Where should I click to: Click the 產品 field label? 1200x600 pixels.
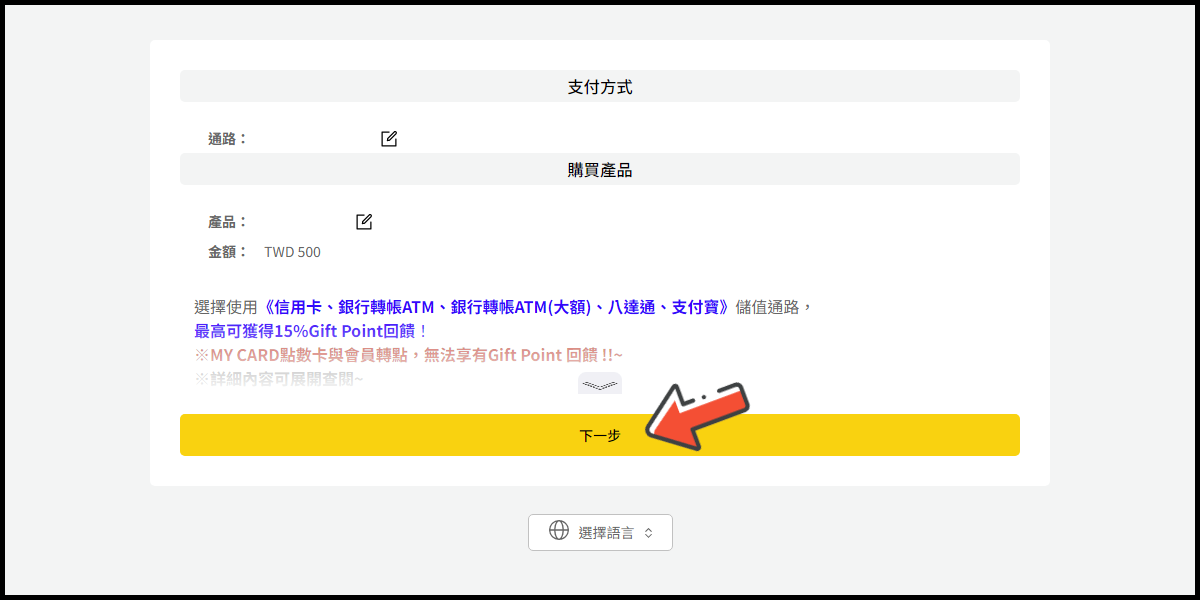click(x=227, y=222)
